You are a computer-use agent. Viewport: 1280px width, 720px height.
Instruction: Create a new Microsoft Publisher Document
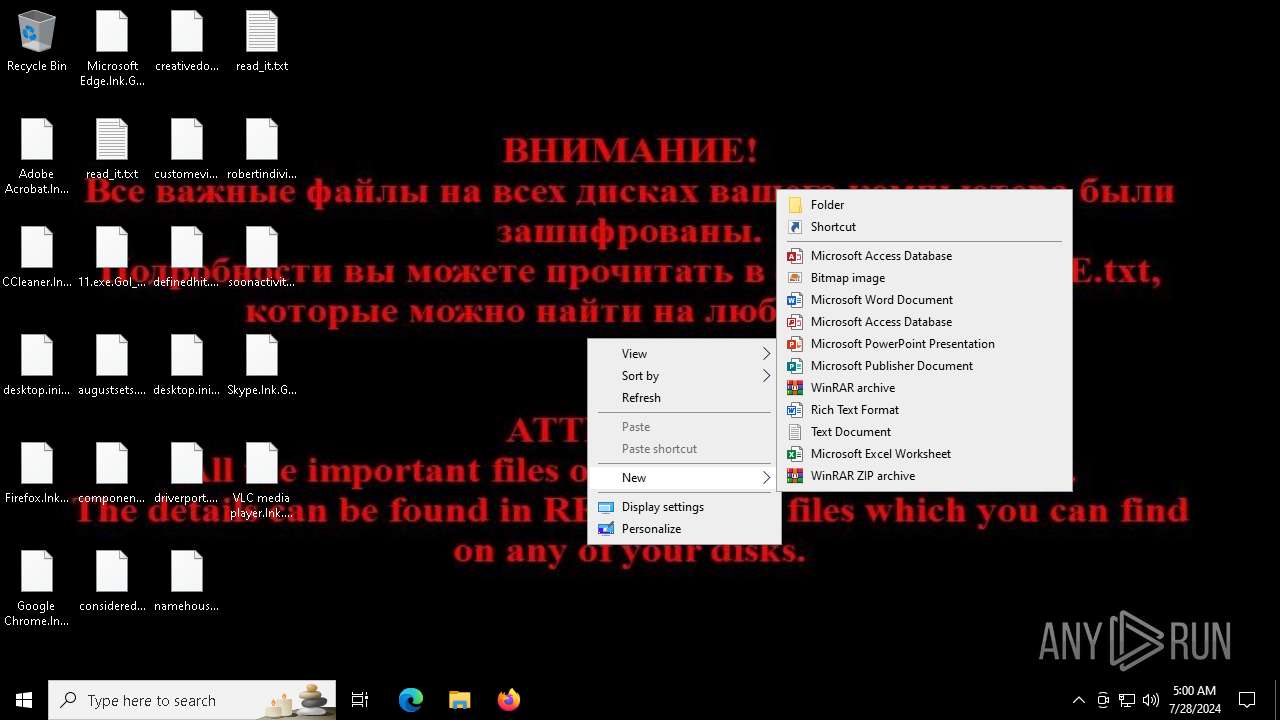click(x=924, y=366)
